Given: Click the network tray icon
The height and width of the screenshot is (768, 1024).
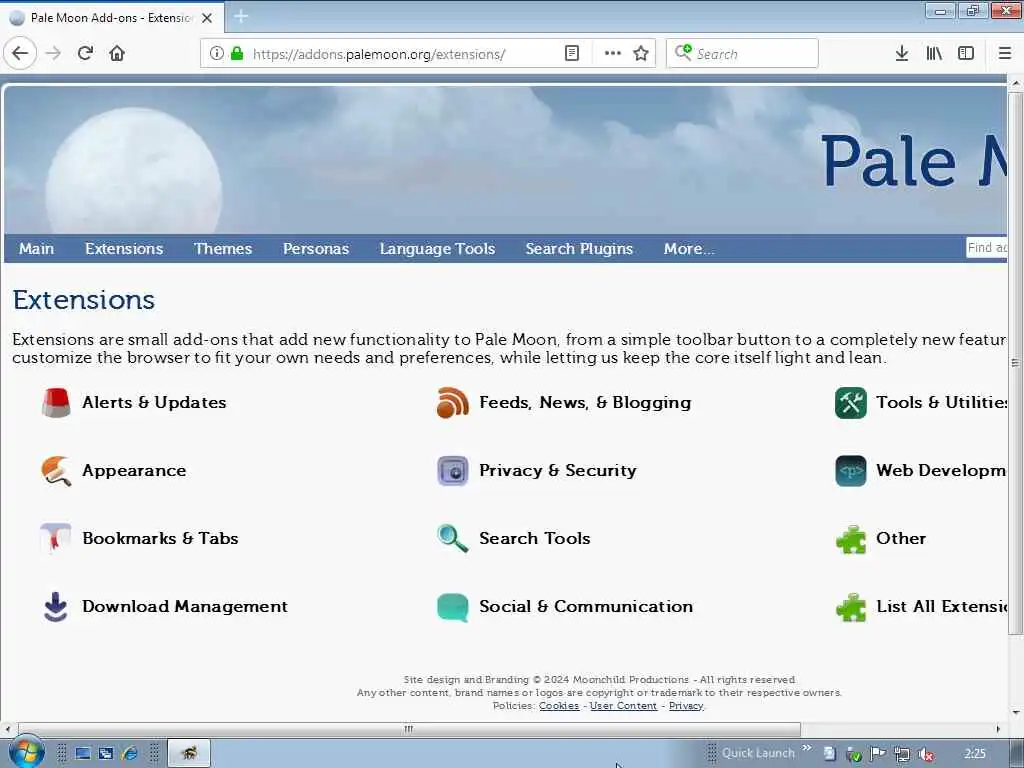Looking at the screenshot, I should (902, 754).
